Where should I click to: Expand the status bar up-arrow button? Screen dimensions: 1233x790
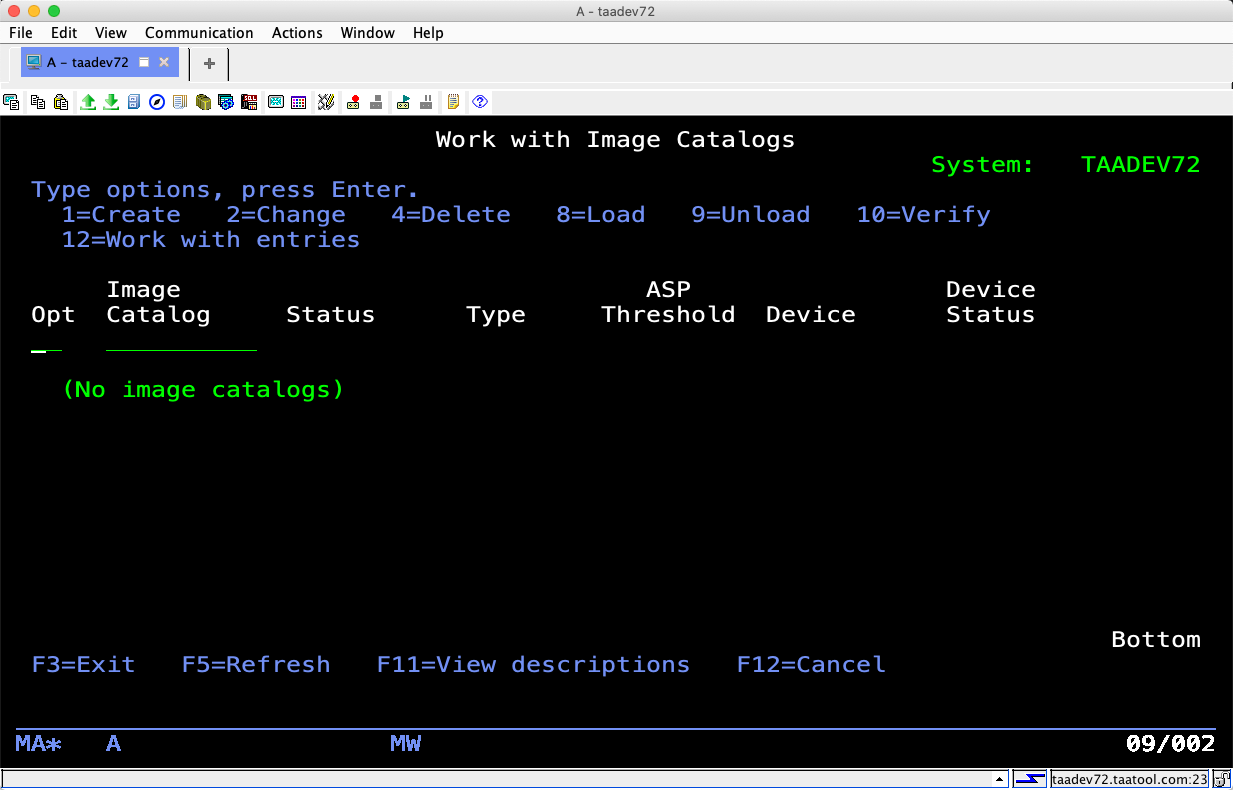click(x=999, y=779)
